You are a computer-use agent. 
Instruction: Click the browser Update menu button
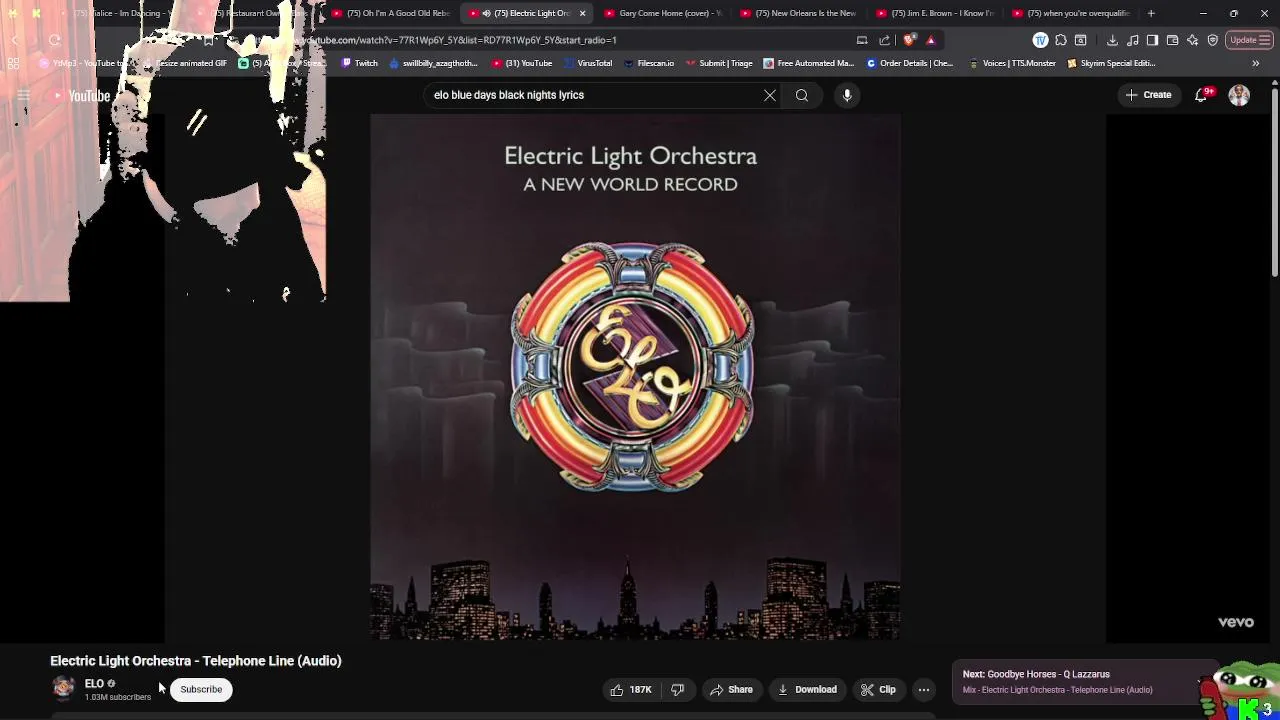[x=1249, y=40]
